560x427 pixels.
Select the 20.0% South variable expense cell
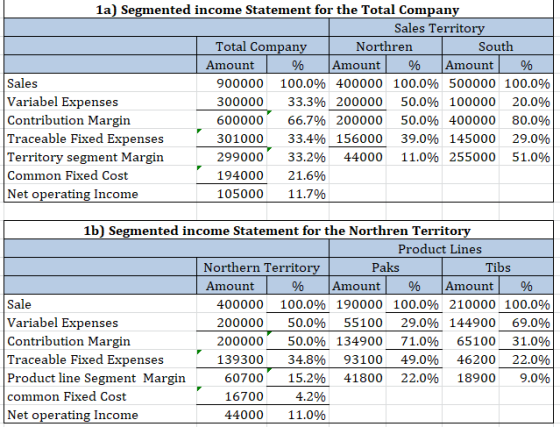coord(526,102)
